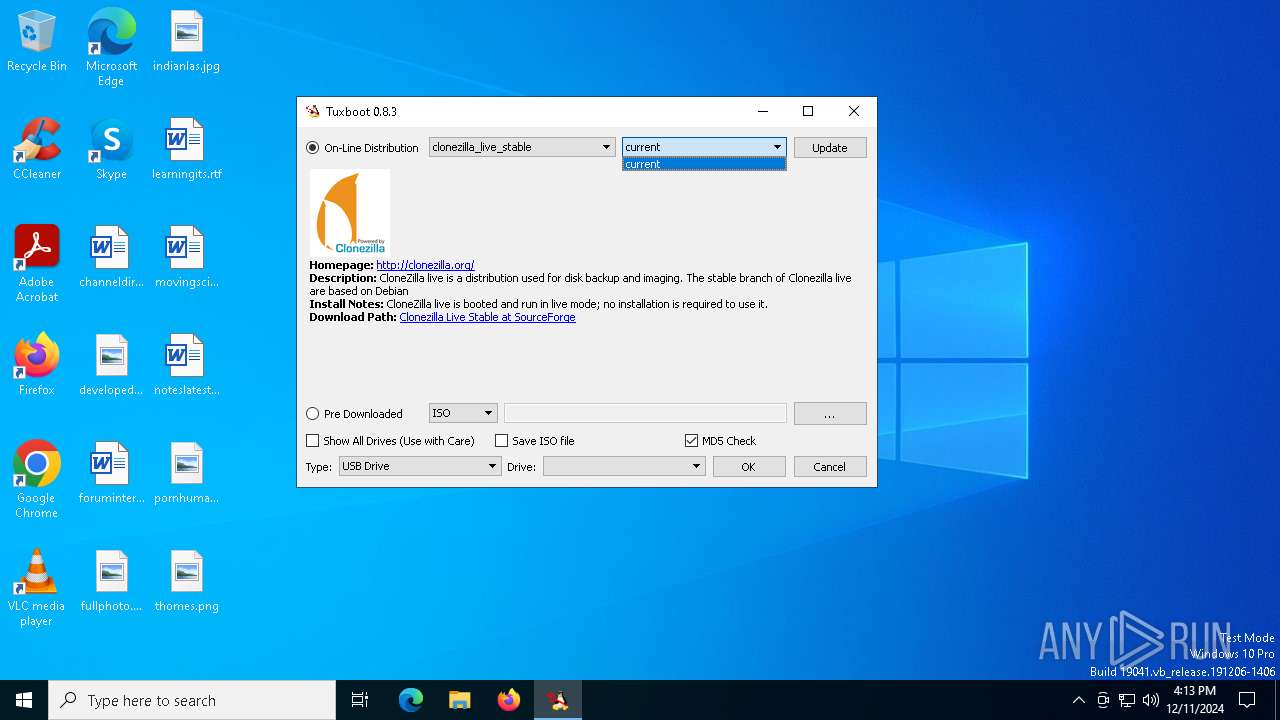
Task: Collapse the open version combo box
Action: 704,147
